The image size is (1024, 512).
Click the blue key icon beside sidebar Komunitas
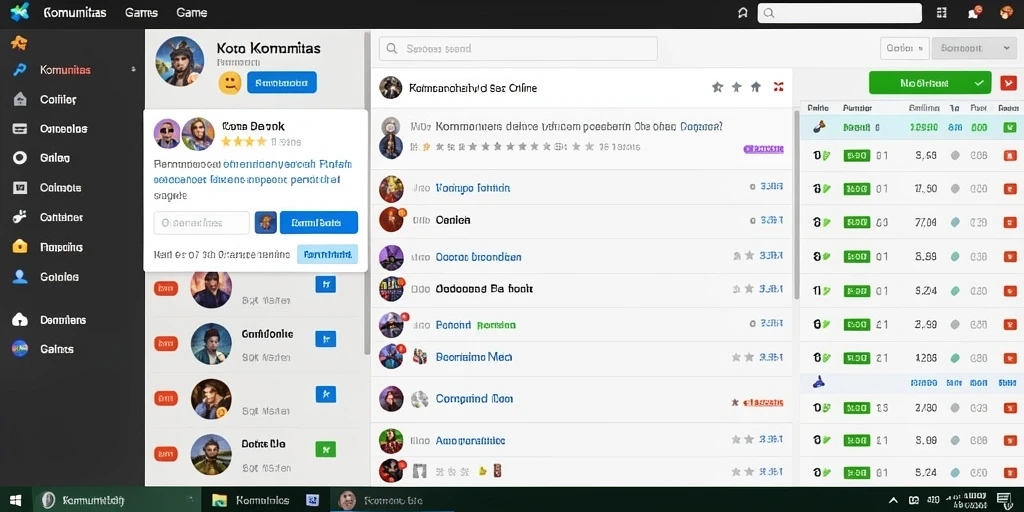(20, 70)
